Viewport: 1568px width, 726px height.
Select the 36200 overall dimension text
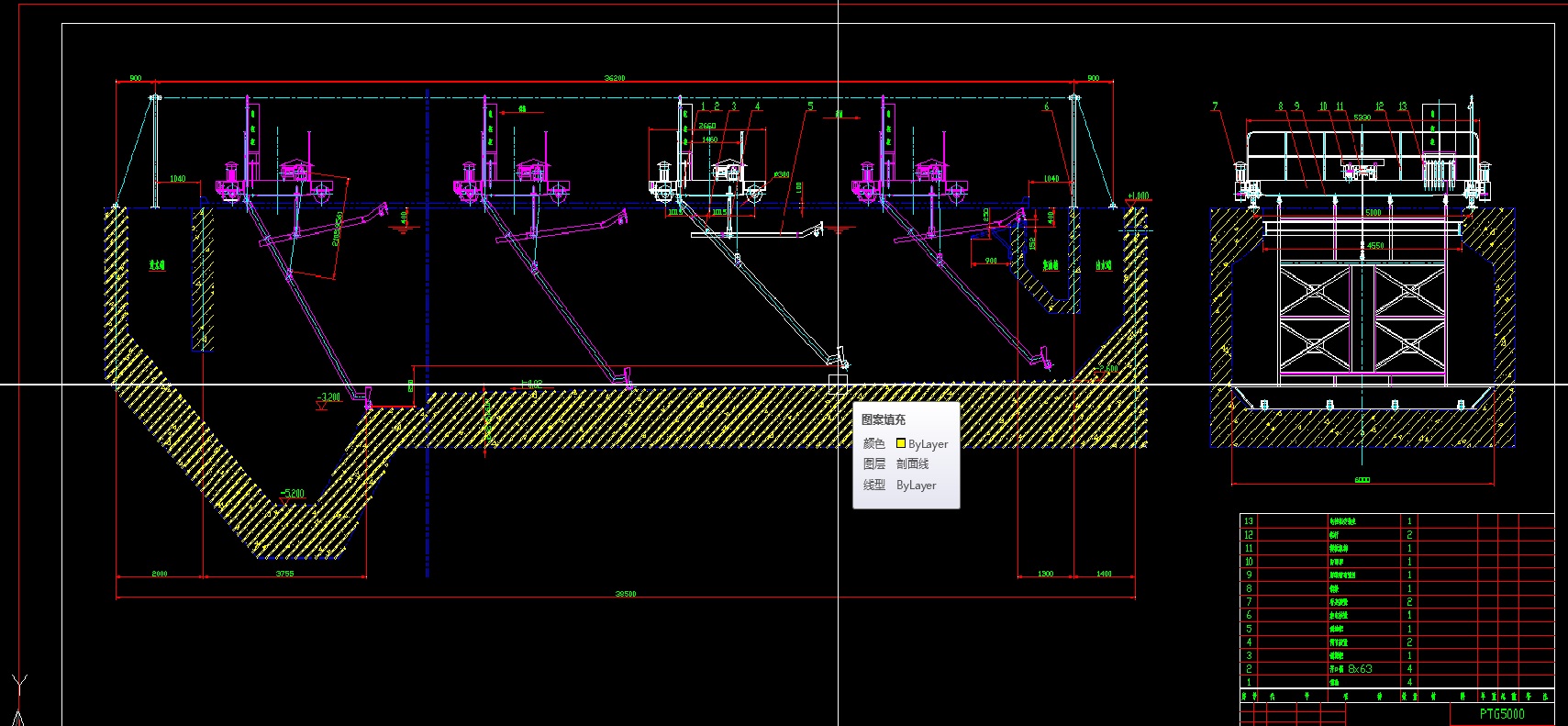pos(615,78)
